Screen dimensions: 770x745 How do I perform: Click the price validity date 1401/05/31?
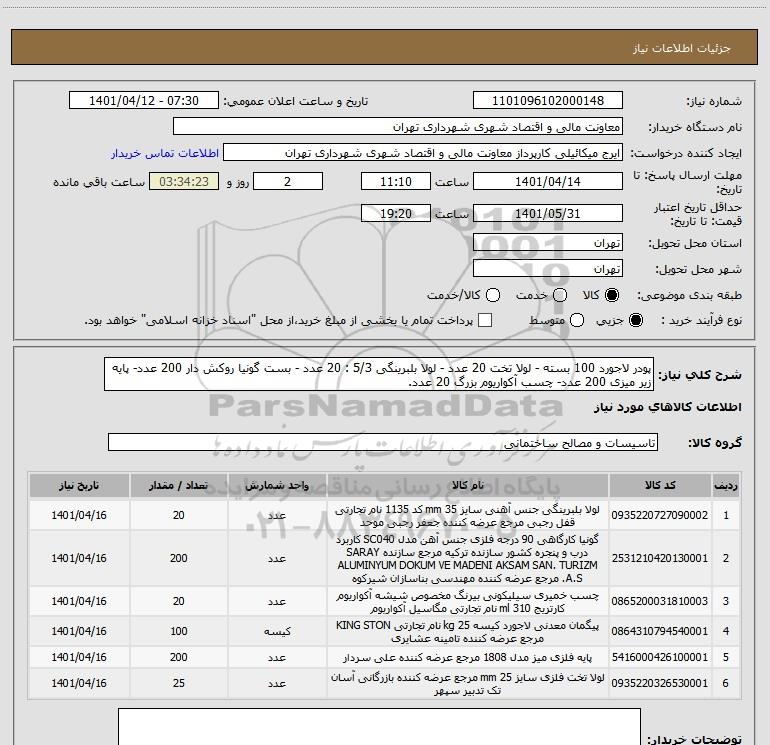[x=548, y=213]
